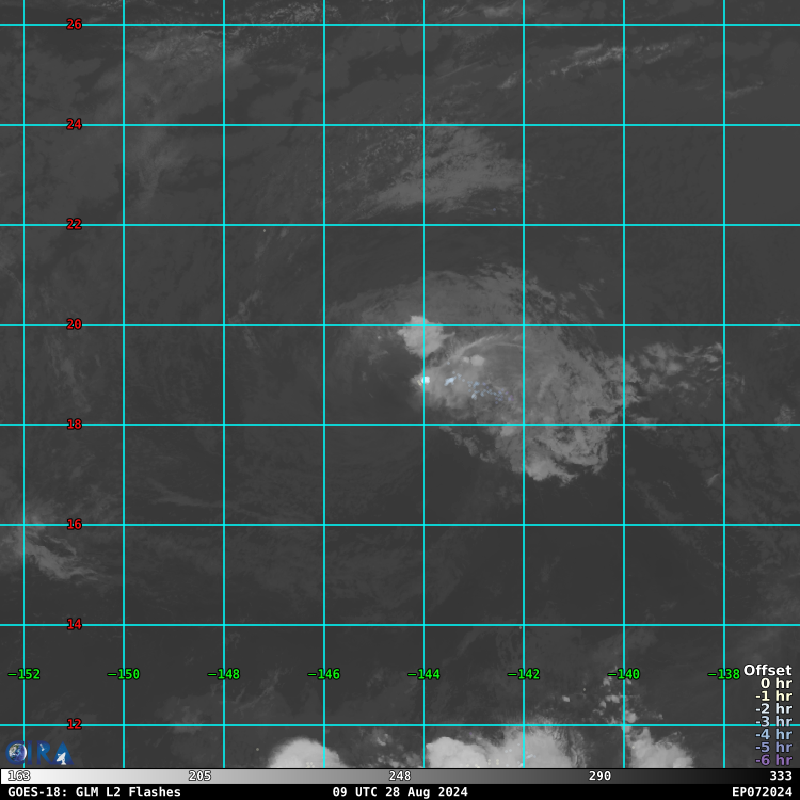Screen dimensions: 800x800
Task: Click the GOES-18: GLM L2 Flashes caption
Action: 94,792
